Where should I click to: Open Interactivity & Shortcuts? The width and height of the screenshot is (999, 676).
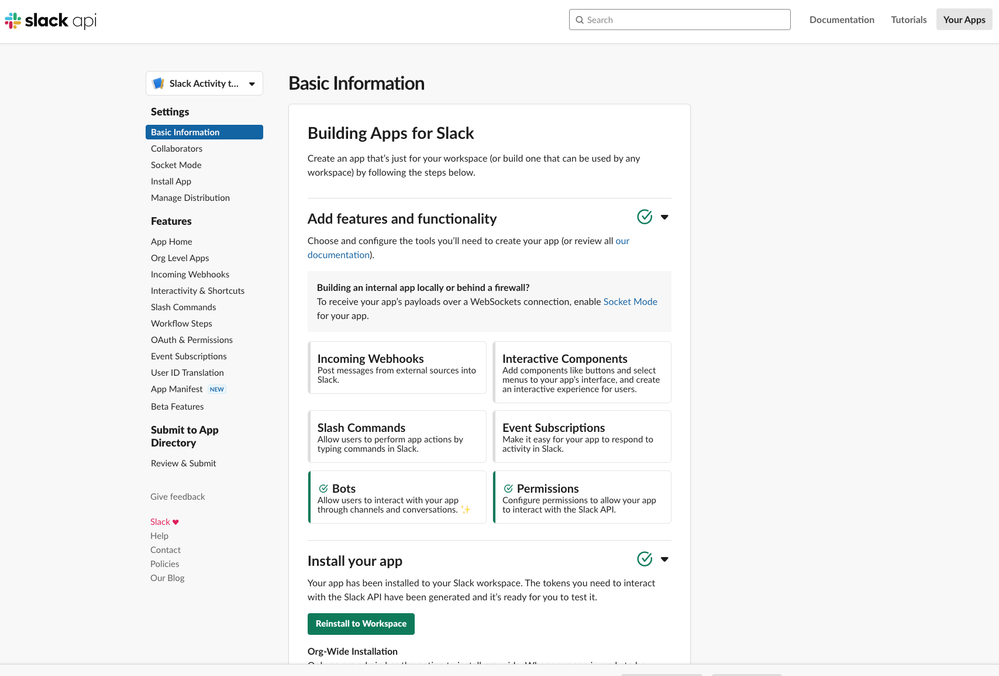(198, 291)
